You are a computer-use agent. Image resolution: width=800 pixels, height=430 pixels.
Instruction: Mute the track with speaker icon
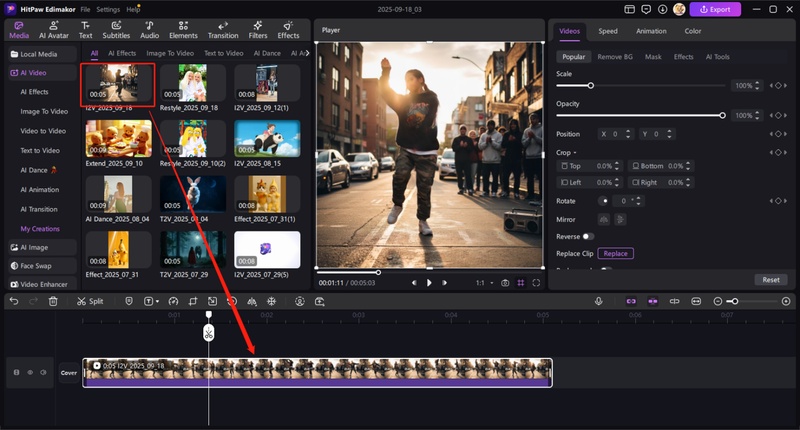tap(43, 372)
